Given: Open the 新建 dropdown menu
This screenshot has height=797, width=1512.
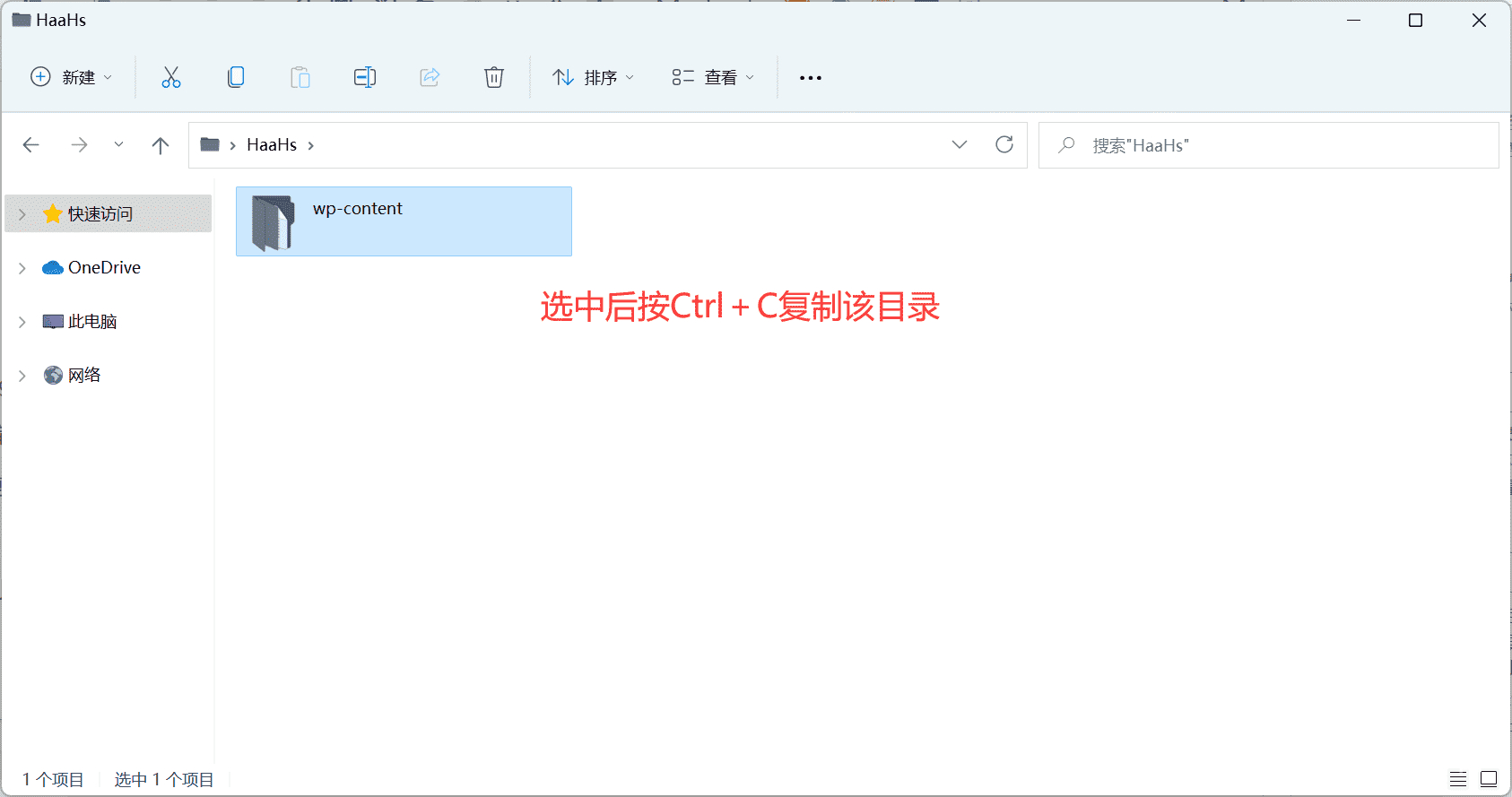Looking at the screenshot, I should (72, 78).
